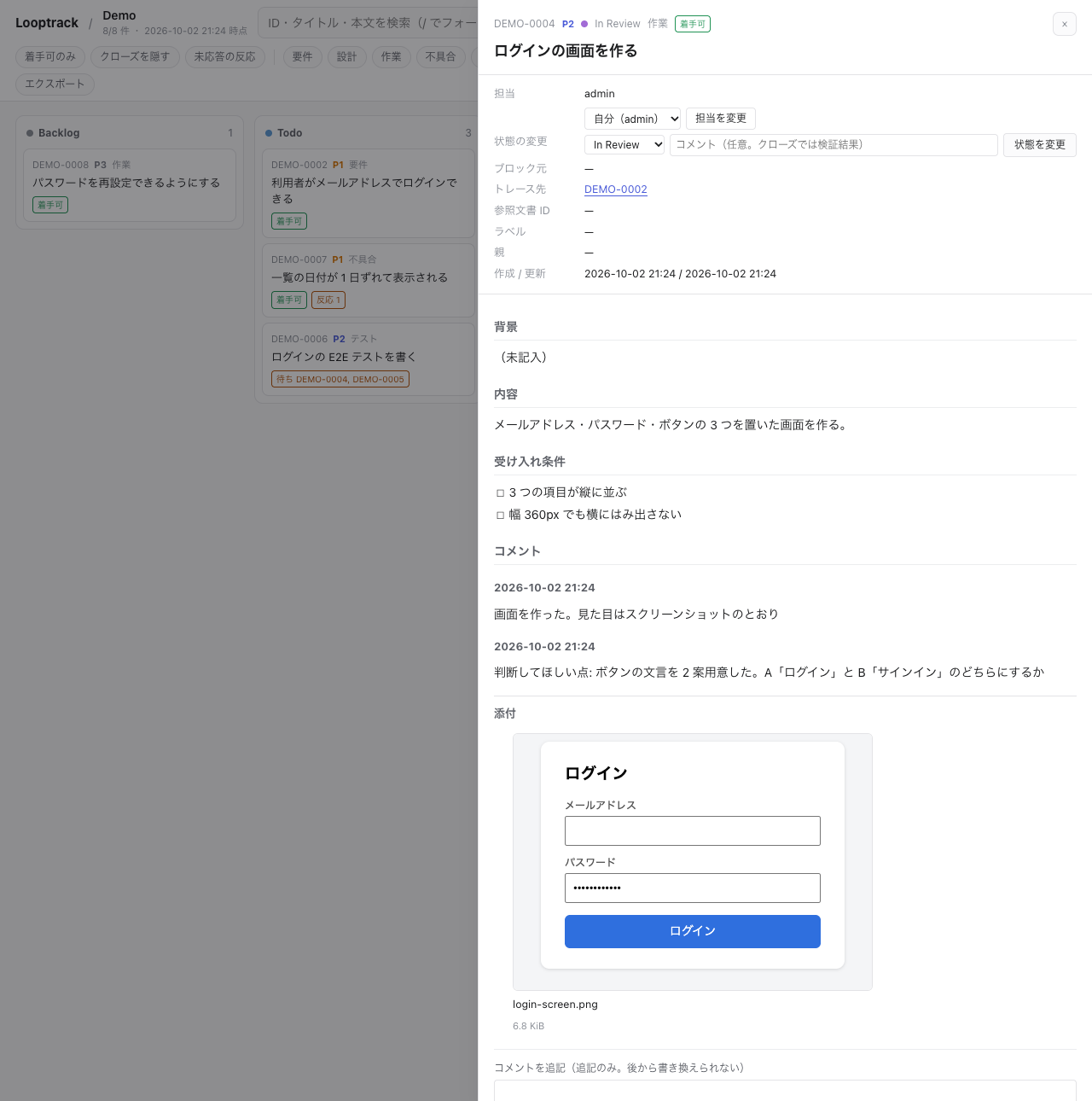Filter by 不具合 type chip
1092x1101 pixels.
coord(441,57)
